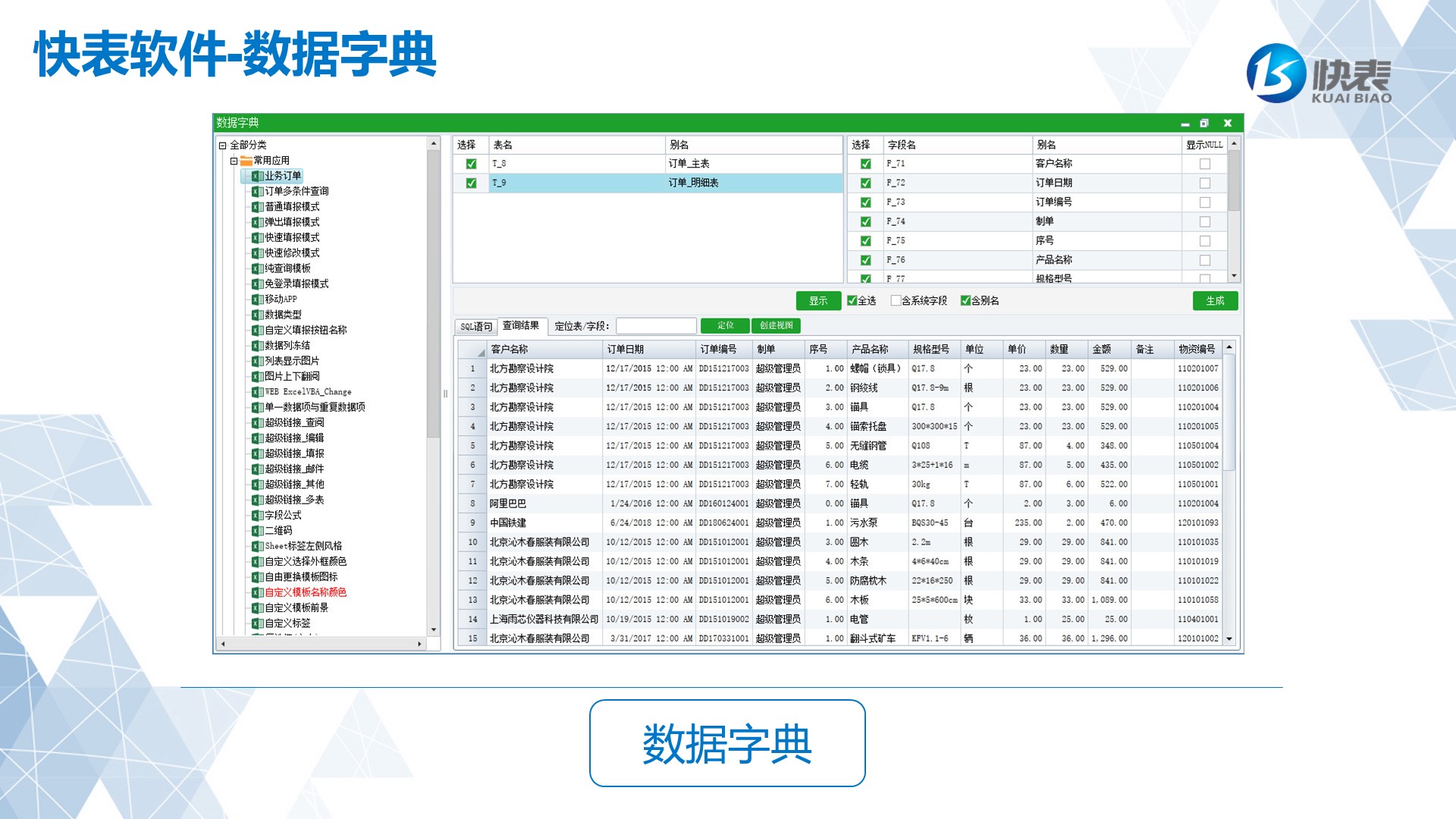Click the 定位表/字段 input field
This screenshot has width=1456, height=819.
[x=656, y=326]
